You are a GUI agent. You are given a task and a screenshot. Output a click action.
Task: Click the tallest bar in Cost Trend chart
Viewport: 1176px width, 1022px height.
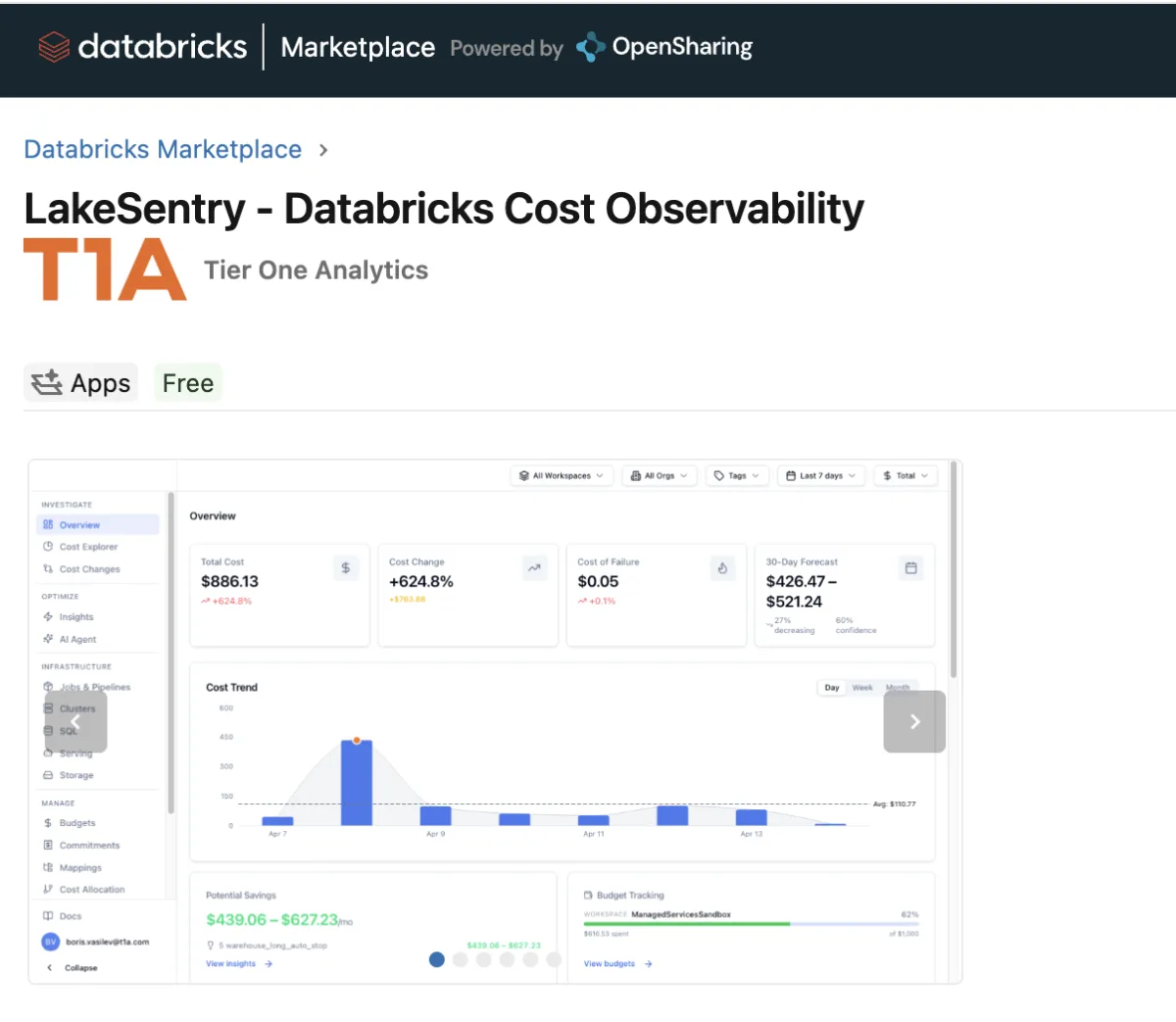click(357, 783)
